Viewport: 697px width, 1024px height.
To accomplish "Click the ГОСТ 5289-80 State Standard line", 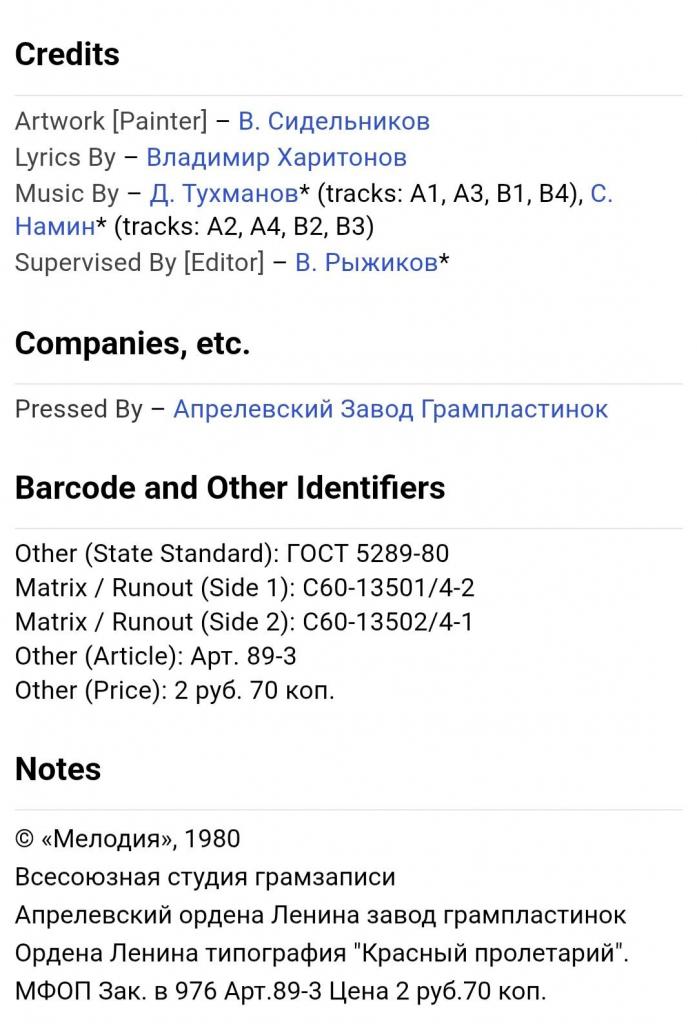I will point(232,553).
